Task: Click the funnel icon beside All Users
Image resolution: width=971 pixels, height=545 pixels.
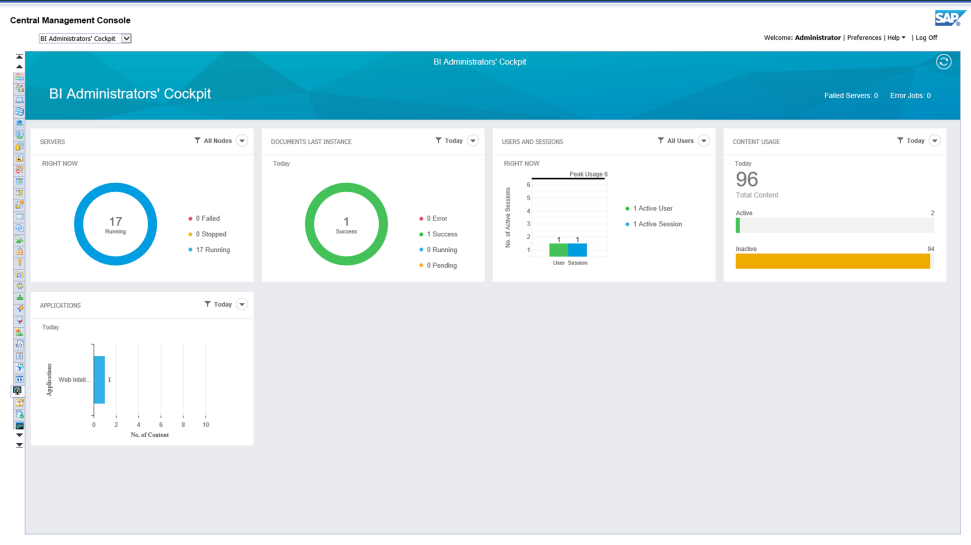Action: tap(660, 141)
